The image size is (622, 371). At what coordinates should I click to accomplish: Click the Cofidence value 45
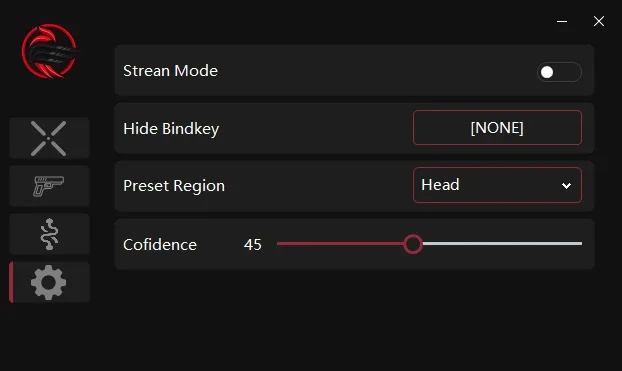pos(253,245)
